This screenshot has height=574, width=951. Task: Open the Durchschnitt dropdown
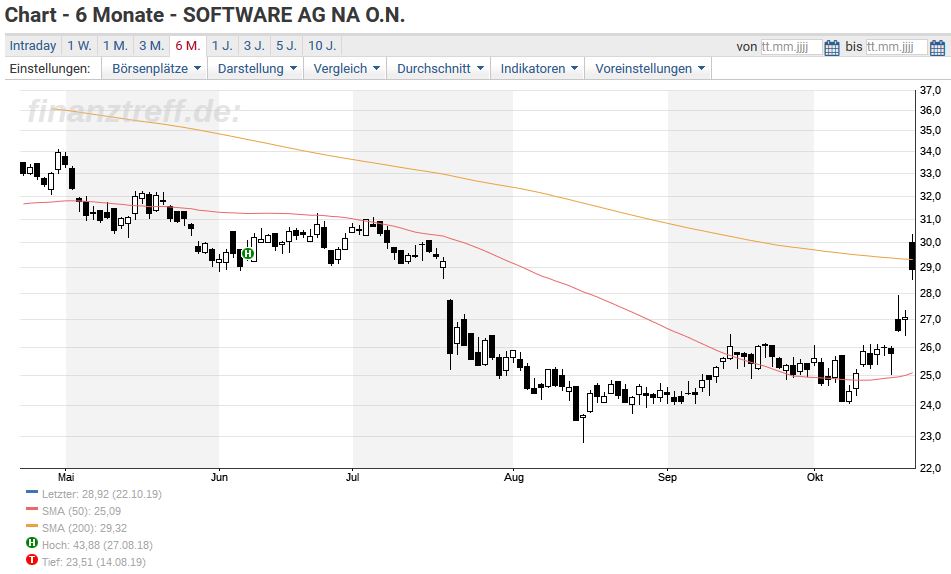click(x=440, y=69)
